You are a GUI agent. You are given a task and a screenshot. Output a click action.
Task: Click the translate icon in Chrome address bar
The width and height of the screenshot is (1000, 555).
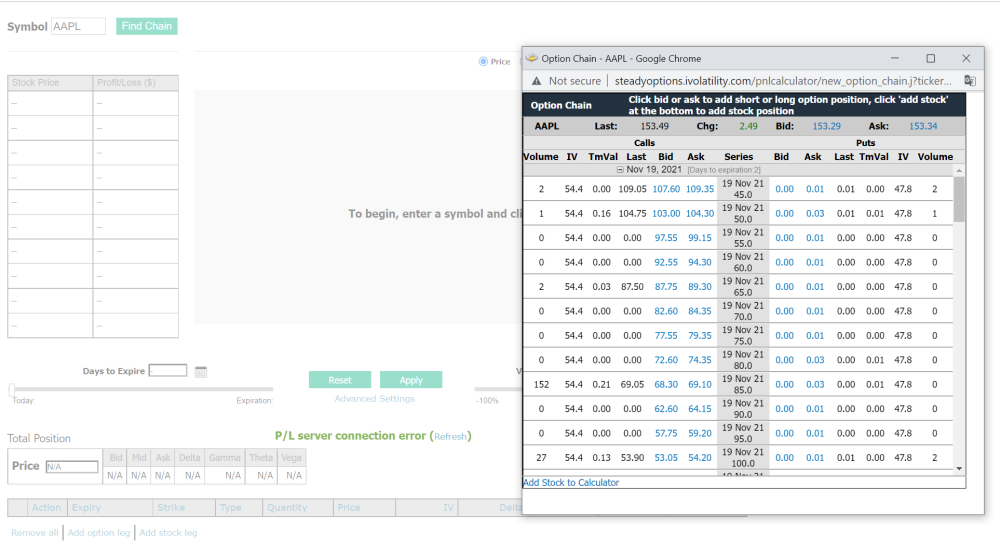click(969, 81)
